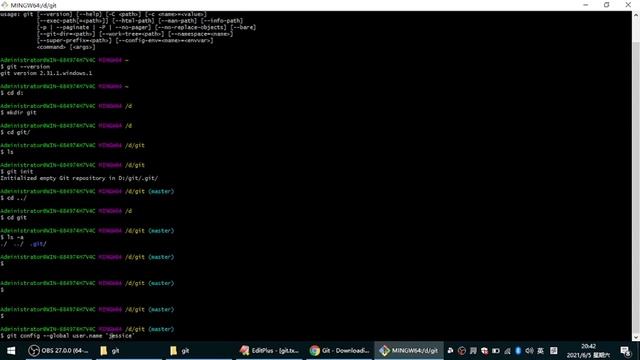Click the terminal scrollbar up arrow
This screenshot has height=360, width=640.
pyautogui.click(x=636, y=15)
